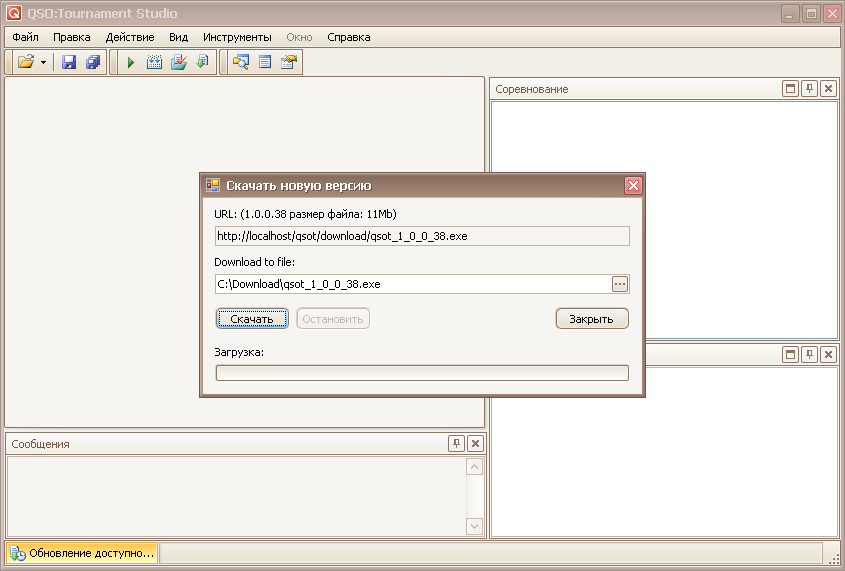
Task: Click the Загрузка progress bar
Action: coord(422,373)
